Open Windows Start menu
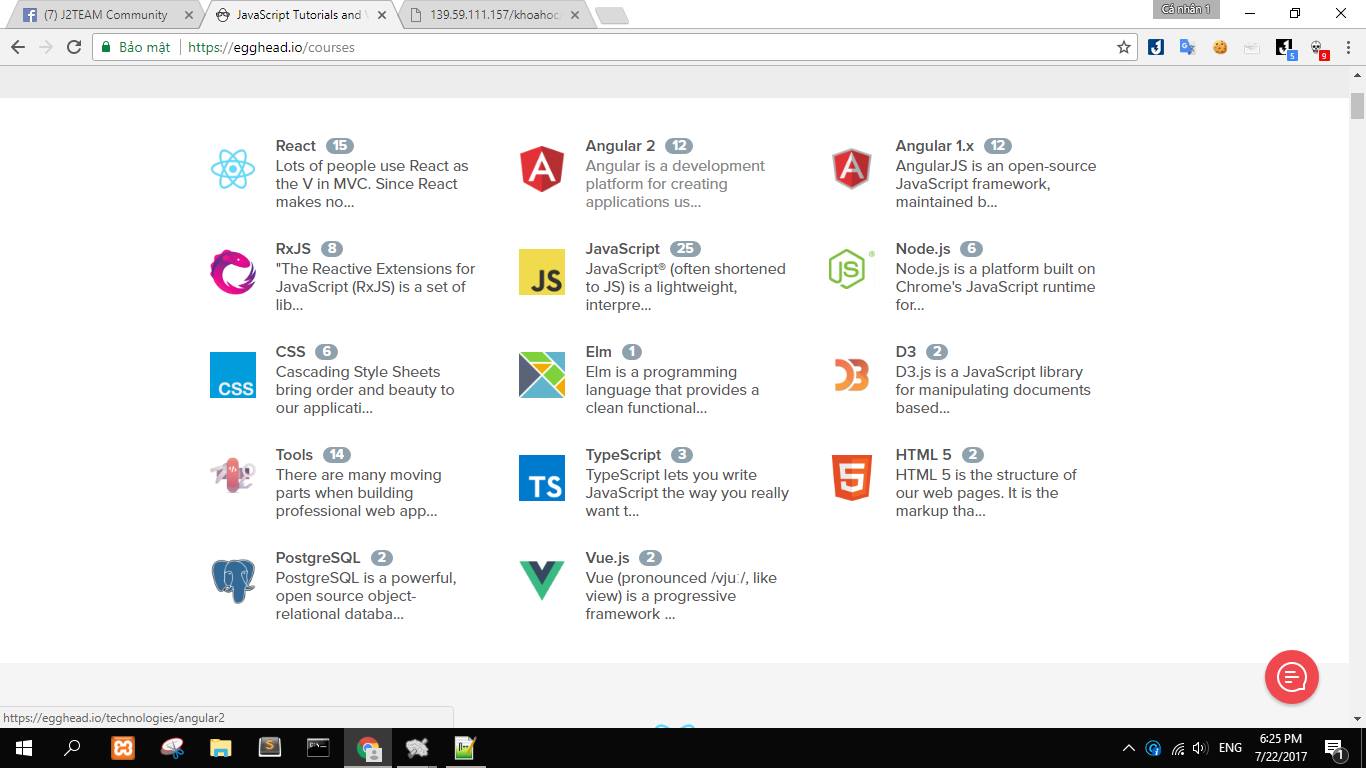Screen dimensions: 1366x768 point(23,748)
